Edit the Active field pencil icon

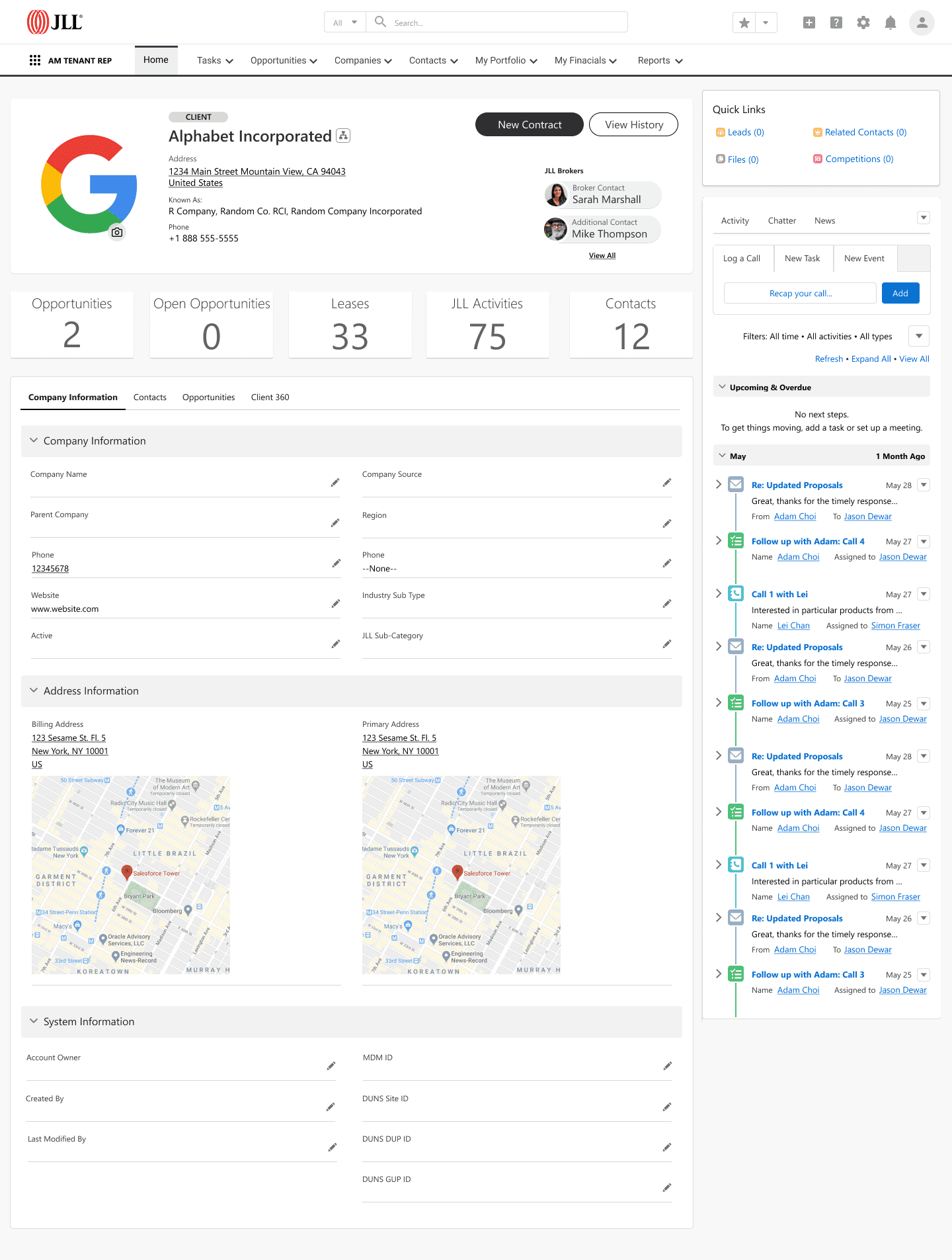tap(336, 644)
